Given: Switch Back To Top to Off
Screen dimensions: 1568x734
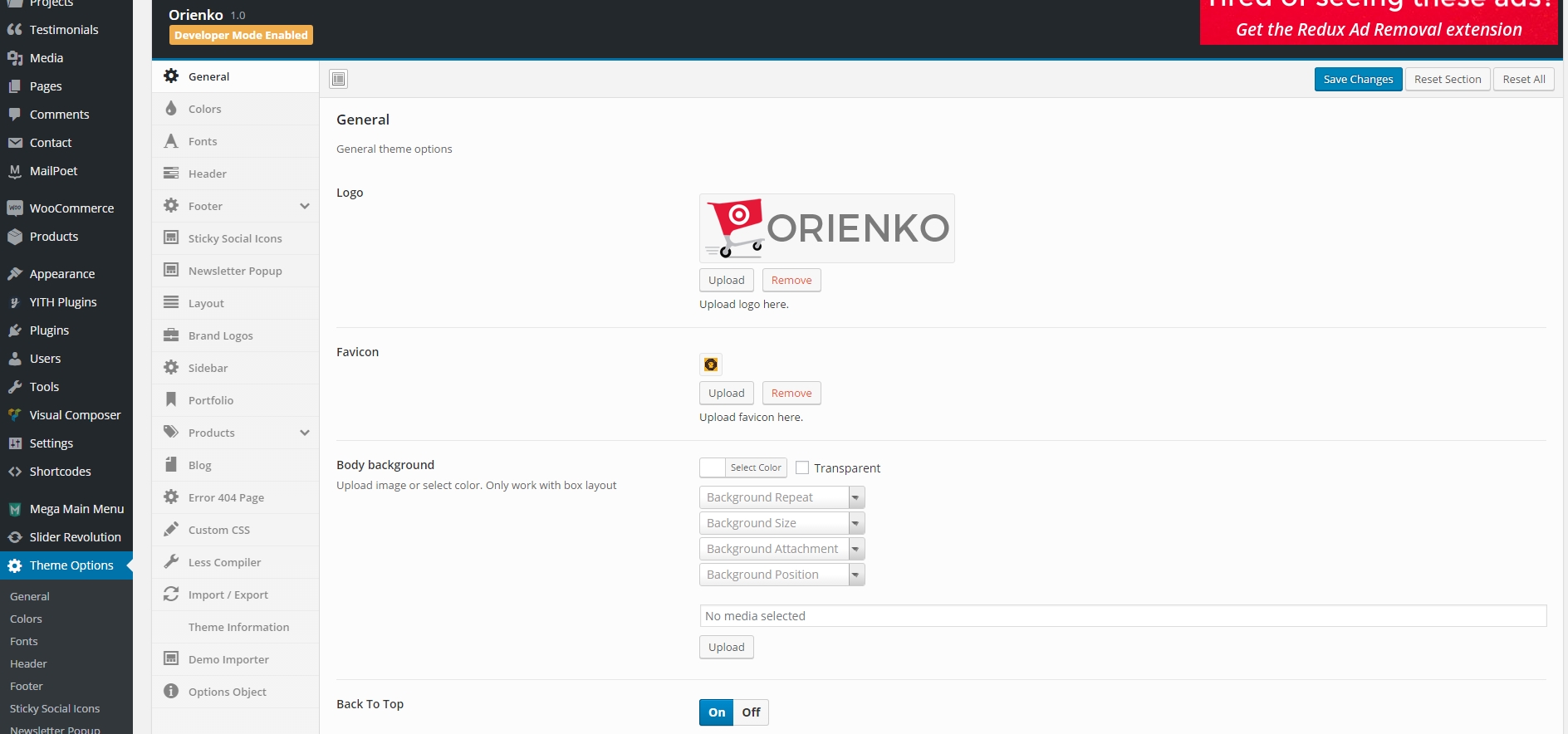Looking at the screenshot, I should click(x=751, y=712).
